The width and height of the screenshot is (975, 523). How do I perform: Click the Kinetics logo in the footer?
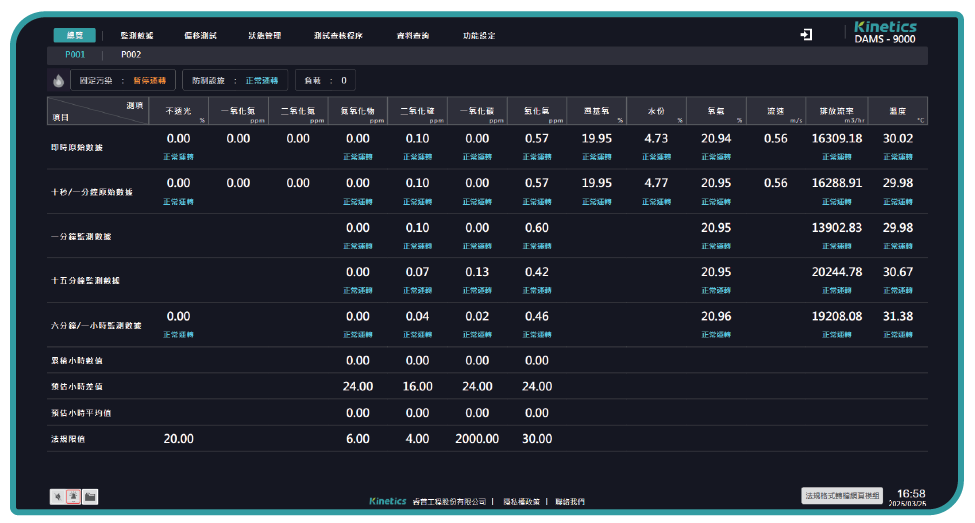(x=388, y=501)
